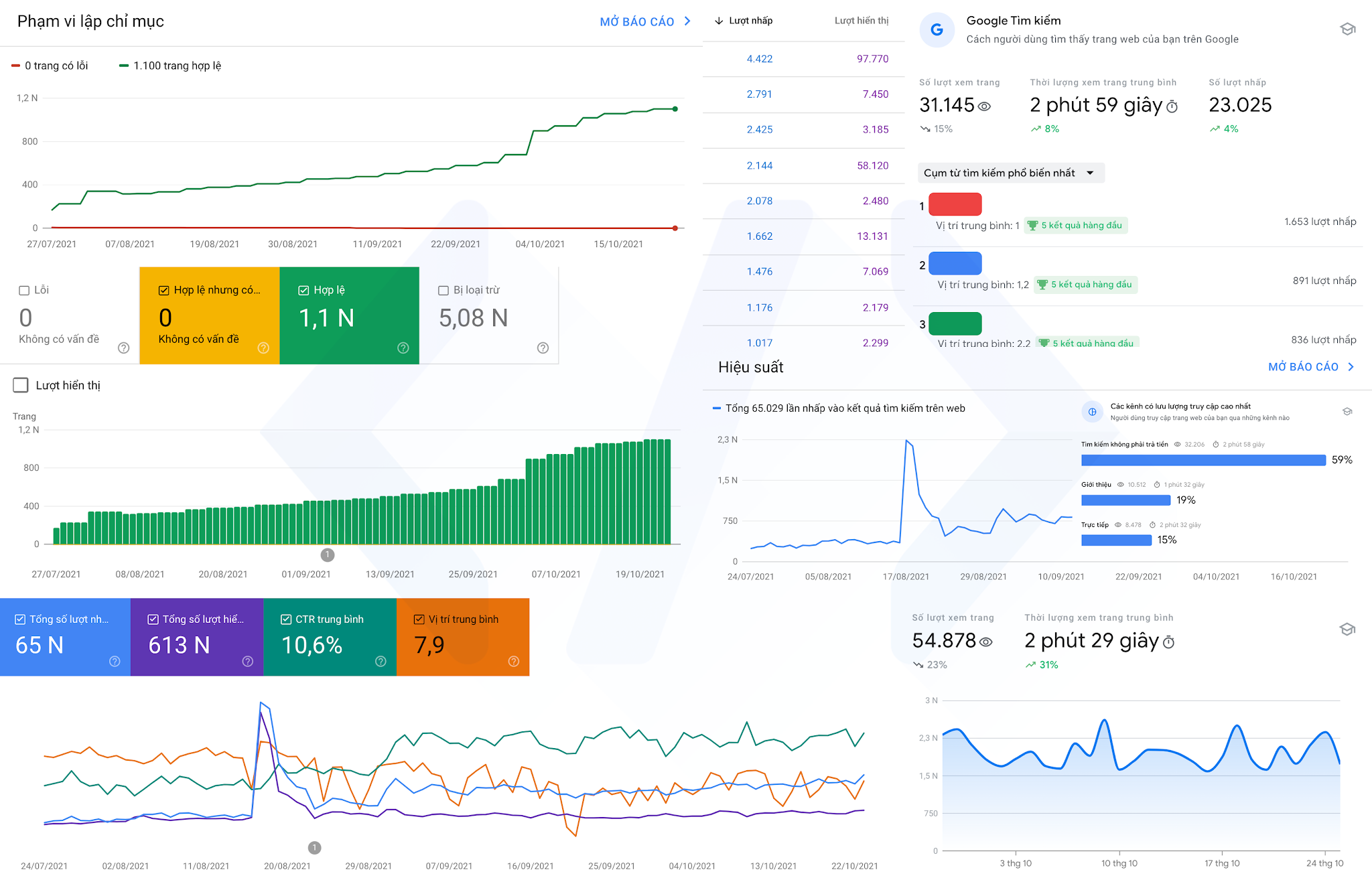Screen dimensions: 1372x888
Task: Open the Cụm từ tìm kiếm phổ biến nhất dropdown
Action: [1010, 173]
